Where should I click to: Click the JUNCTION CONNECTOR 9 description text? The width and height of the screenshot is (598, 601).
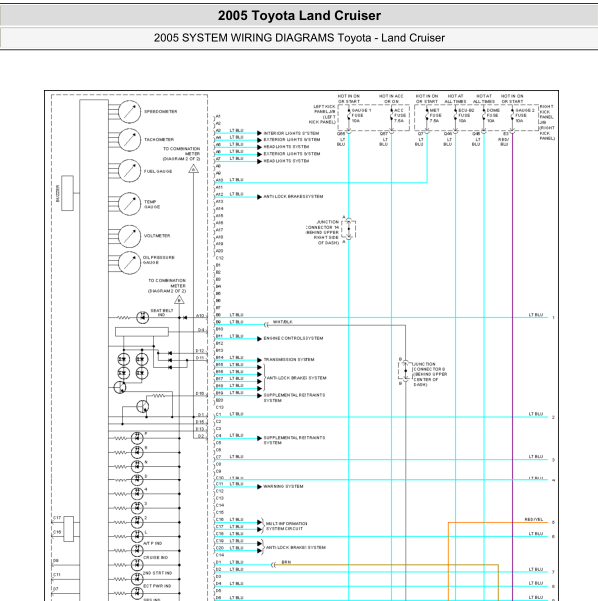click(x=430, y=374)
